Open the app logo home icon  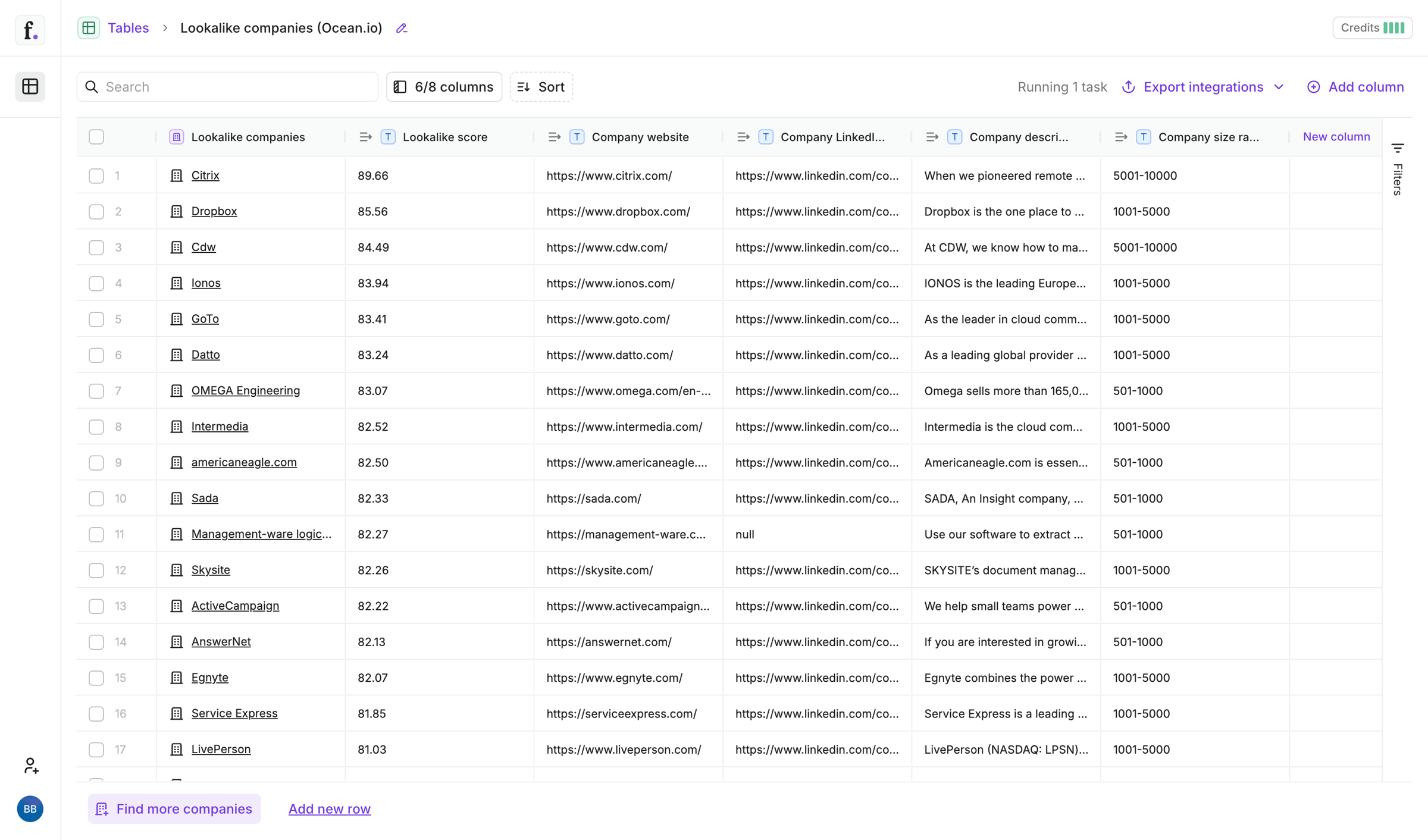click(x=30, y=30)
